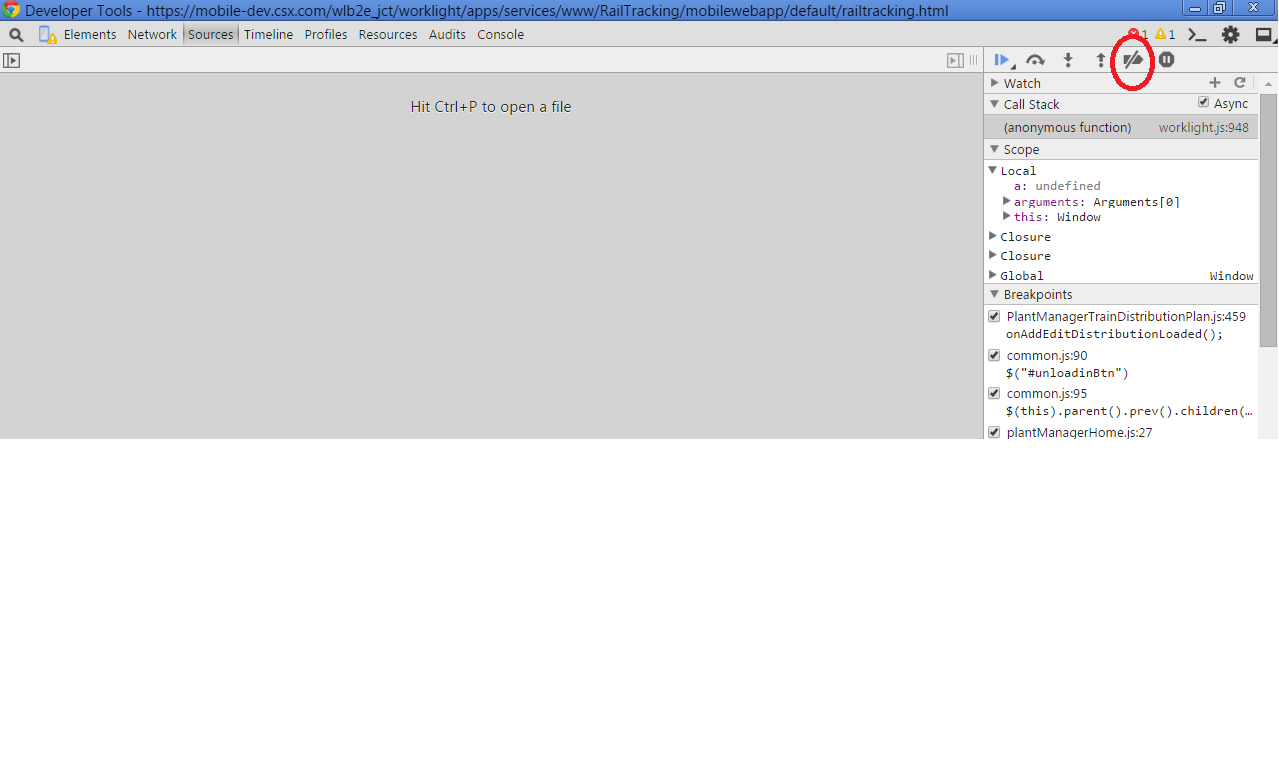Collapse the Breakpoints section
1279x757 pixels.
click(x=995, y=294)
